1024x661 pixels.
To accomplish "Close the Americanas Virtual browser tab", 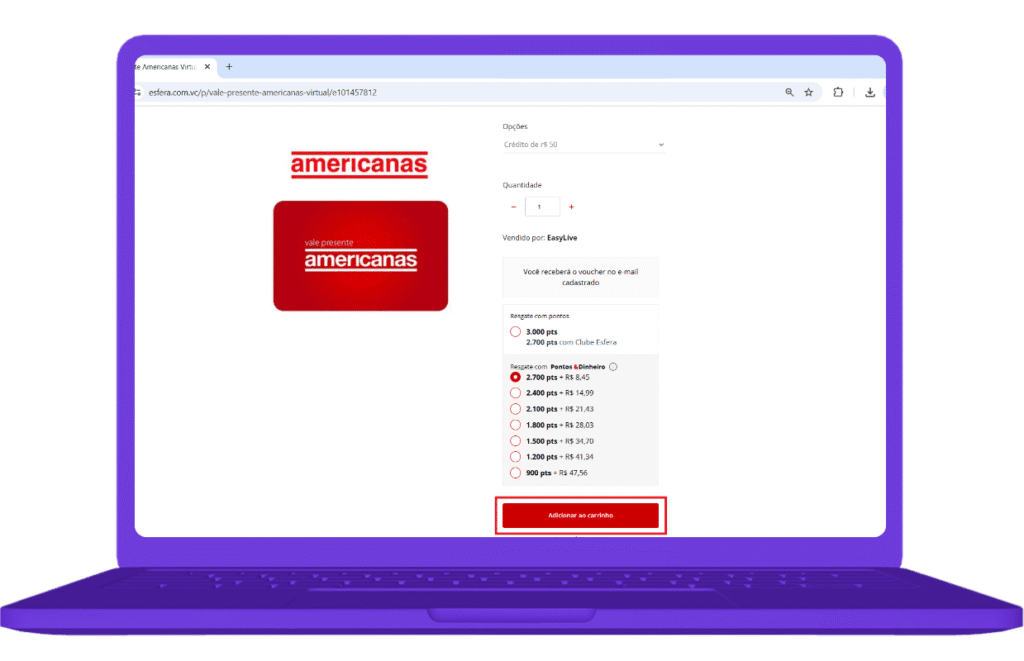I will (207, 67).
